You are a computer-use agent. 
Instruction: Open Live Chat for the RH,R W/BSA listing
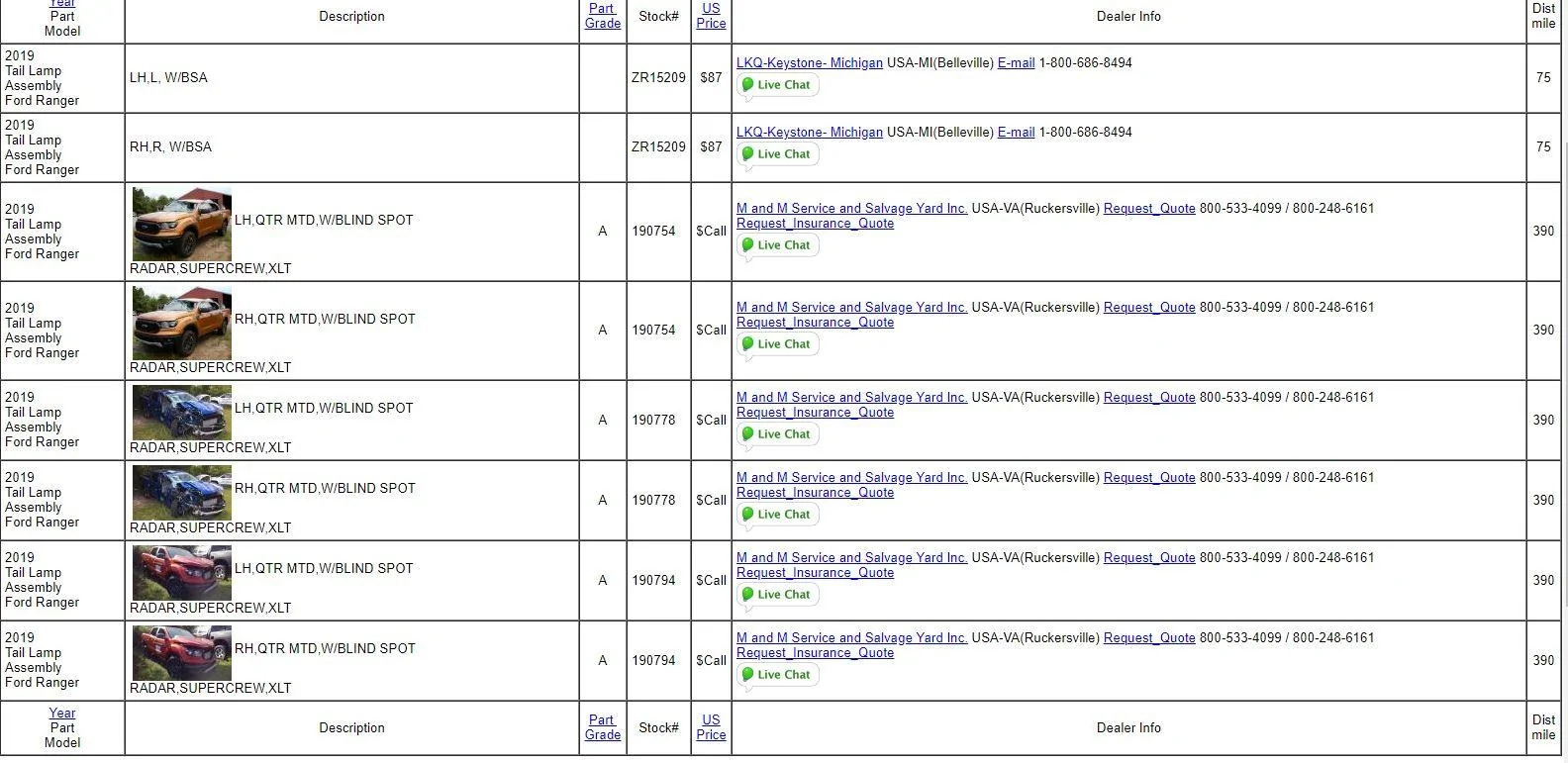[778, 154]
